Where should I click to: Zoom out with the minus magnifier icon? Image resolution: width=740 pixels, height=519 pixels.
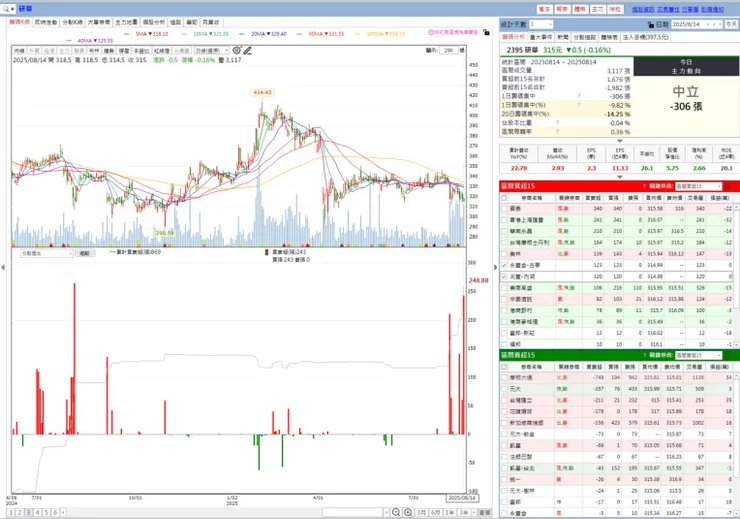[x=396, y=512]
